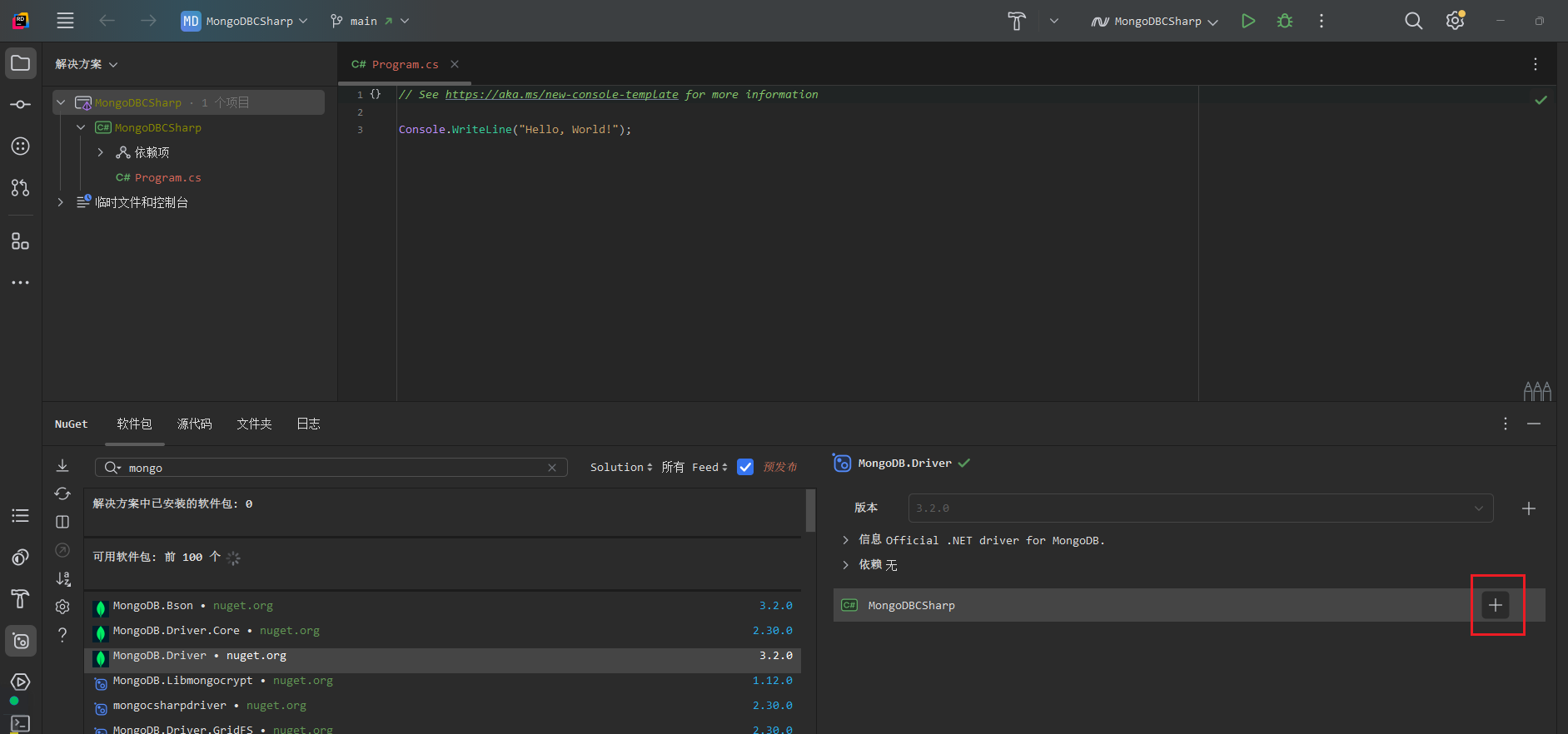This screenshot has height=734, width=1568.
Task: Open the aka.ms new-console-template link
Action: (561, 95)
